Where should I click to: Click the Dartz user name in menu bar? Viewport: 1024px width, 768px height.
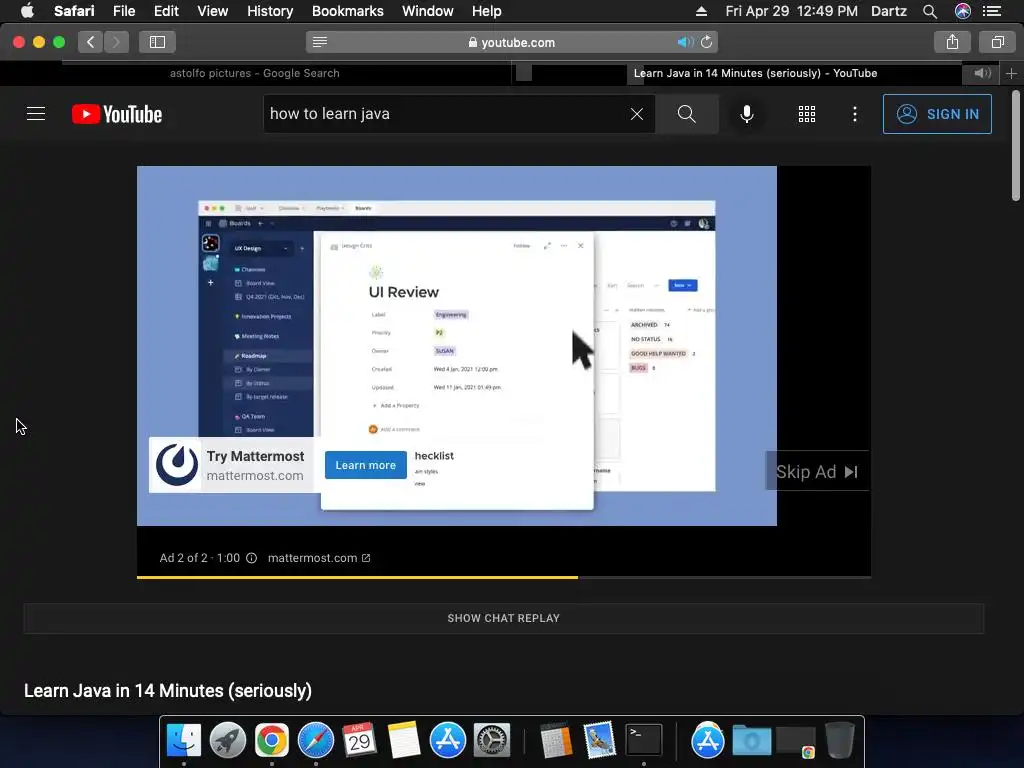click(x=888, y=11)
